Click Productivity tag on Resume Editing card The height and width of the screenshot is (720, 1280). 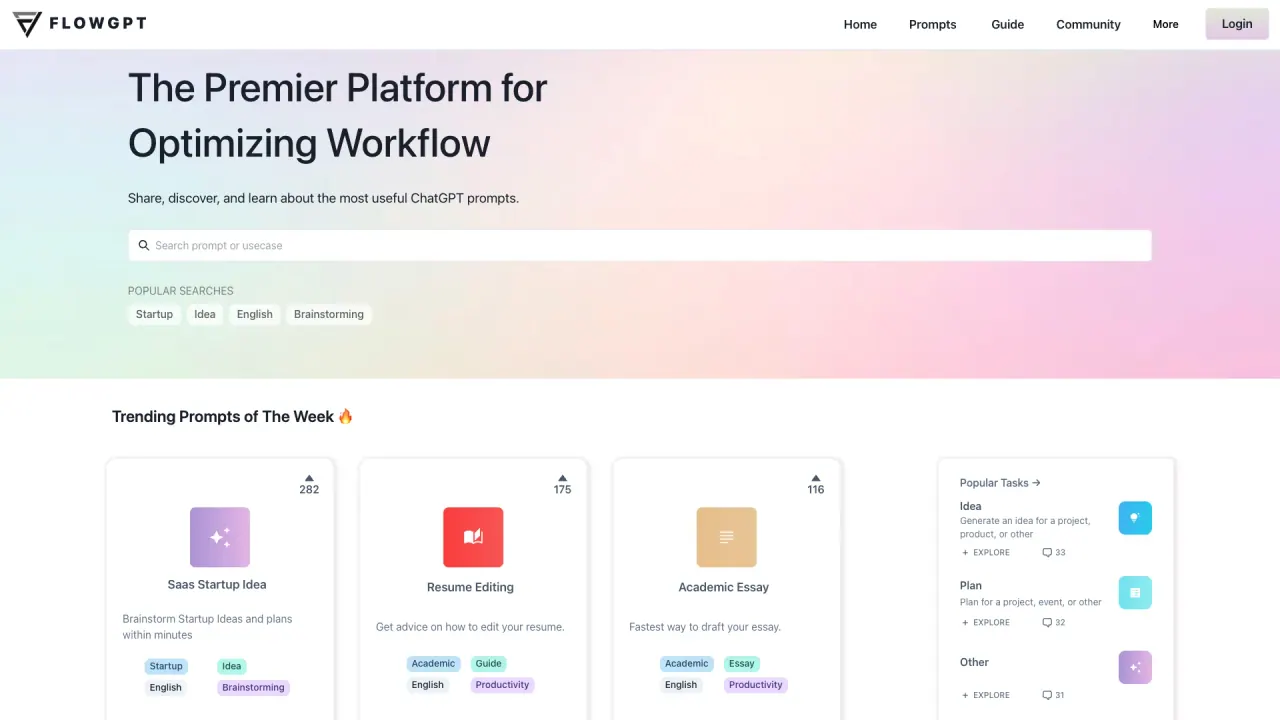click(502, 685)
